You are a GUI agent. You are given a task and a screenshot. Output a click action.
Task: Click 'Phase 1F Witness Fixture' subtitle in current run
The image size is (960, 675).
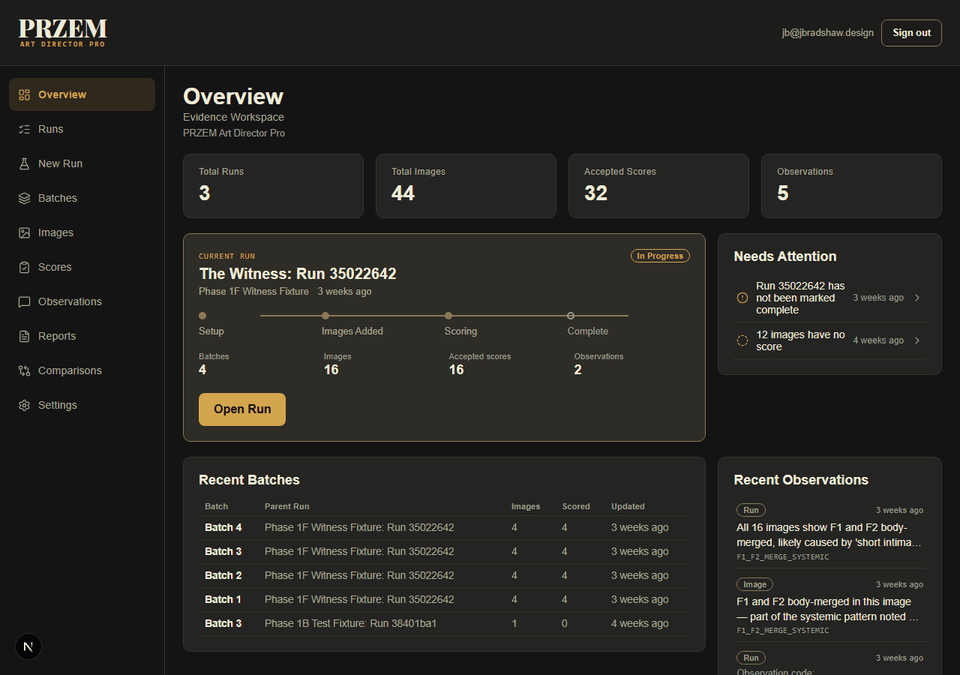tap(253, 292)
